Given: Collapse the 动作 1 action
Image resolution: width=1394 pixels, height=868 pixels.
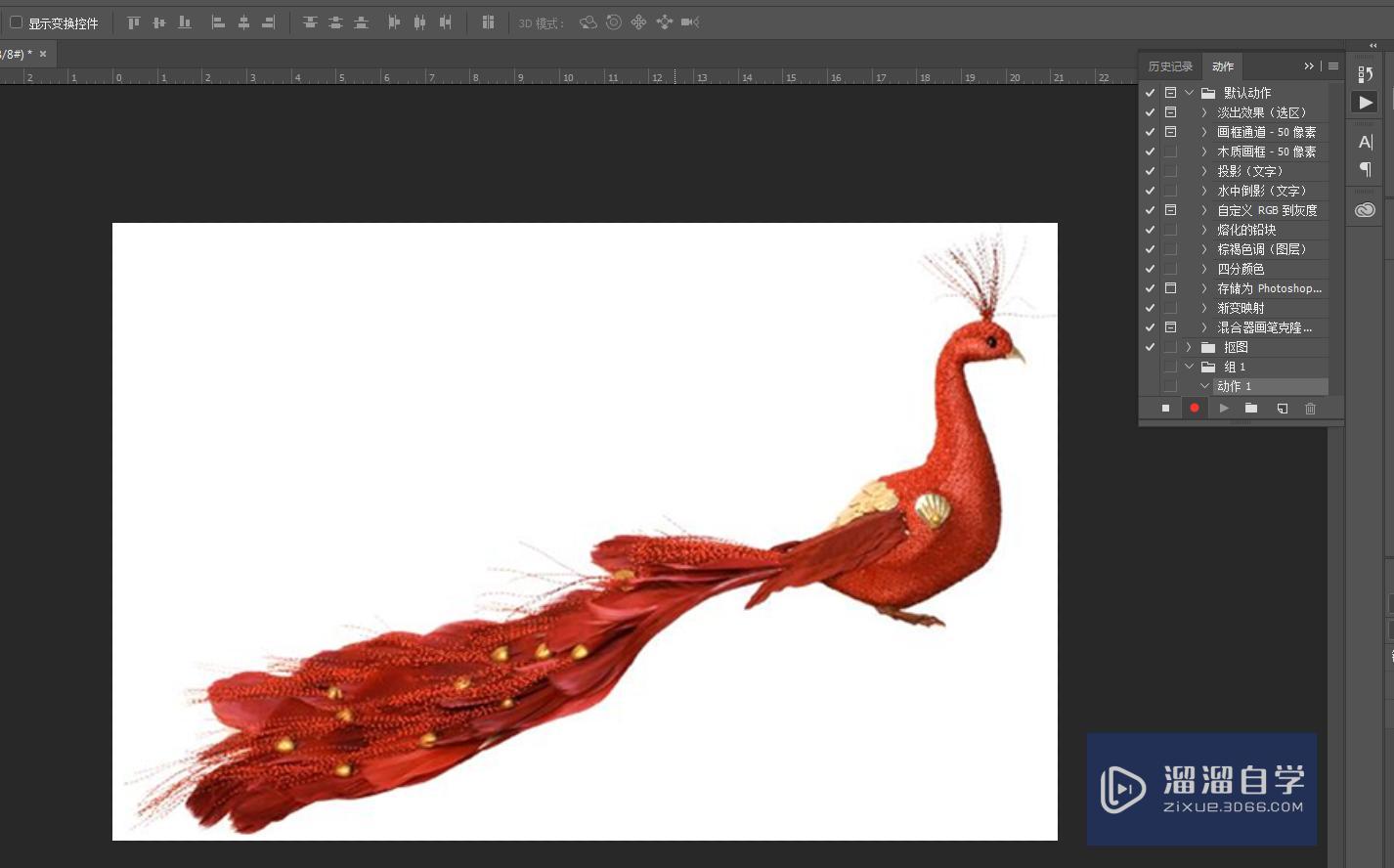Looking at the screenshot, I should tap(1204, 386).
